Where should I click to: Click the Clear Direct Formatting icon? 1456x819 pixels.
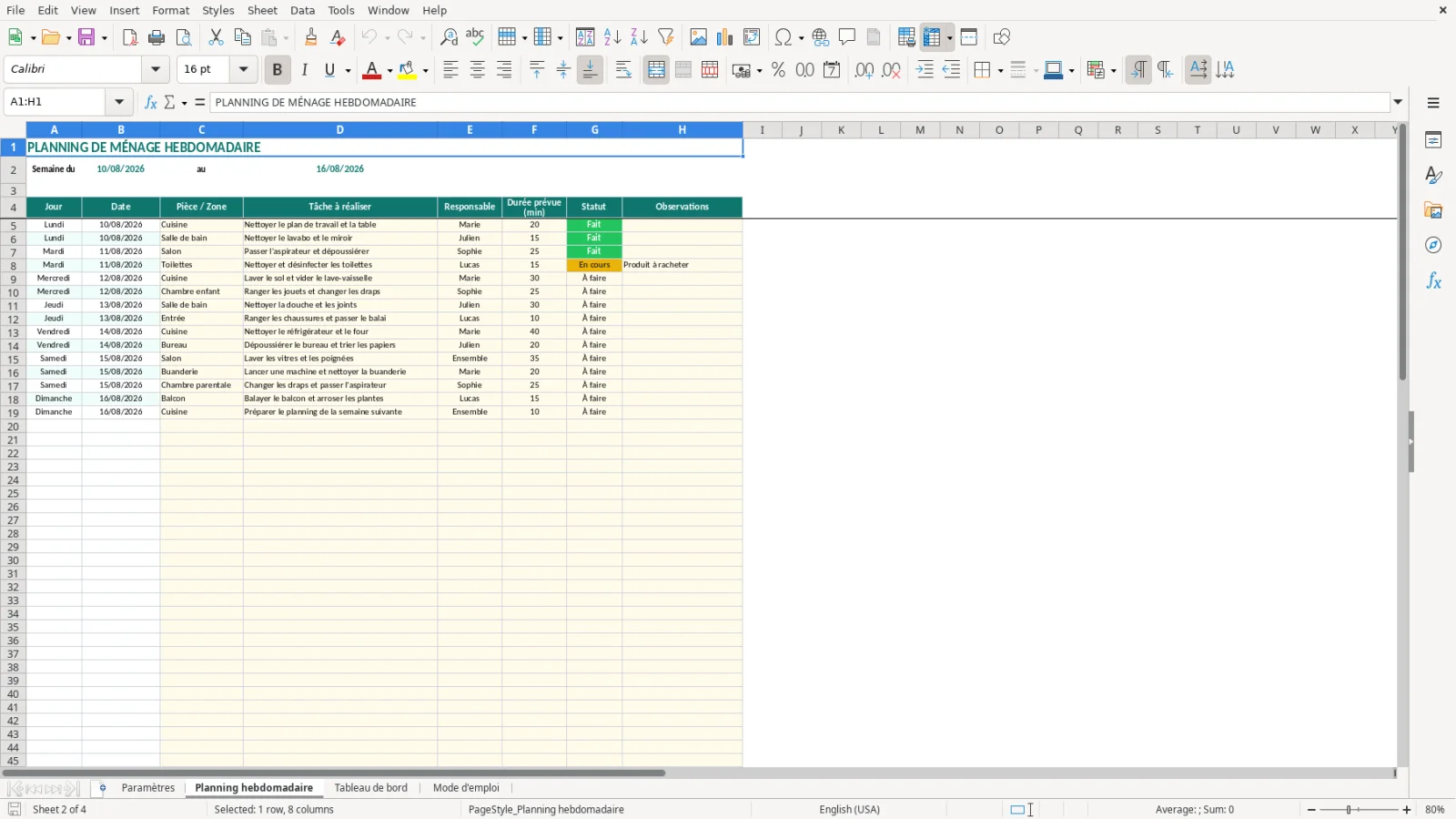[x=338, y=37]
